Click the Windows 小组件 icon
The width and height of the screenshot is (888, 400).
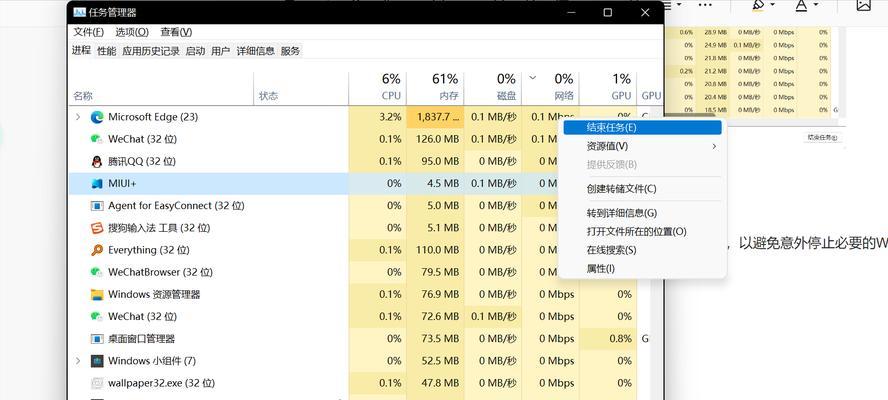[x=97, y=361]
